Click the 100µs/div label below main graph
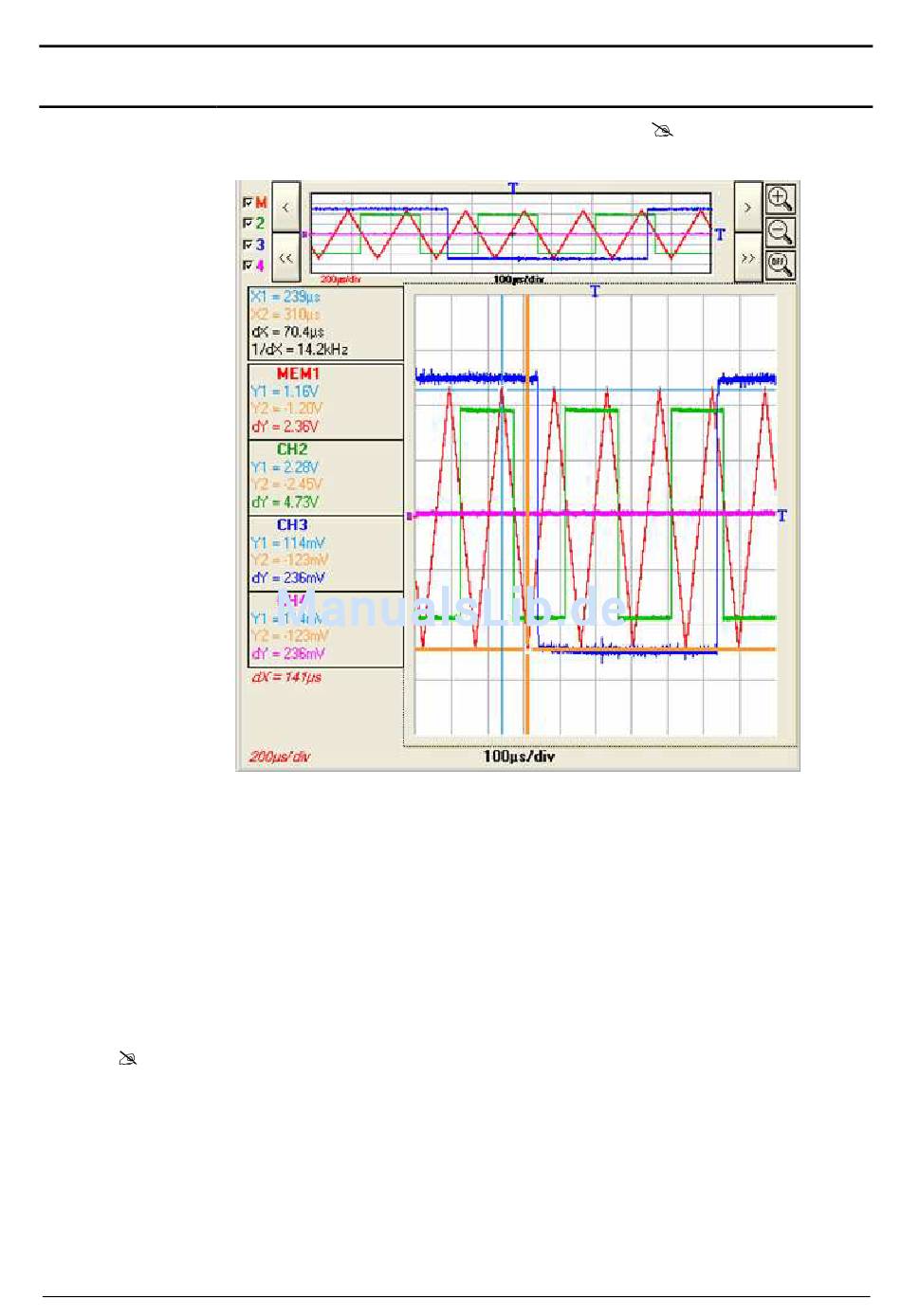This screenshot has height=1316, width=901. (519, 757)
